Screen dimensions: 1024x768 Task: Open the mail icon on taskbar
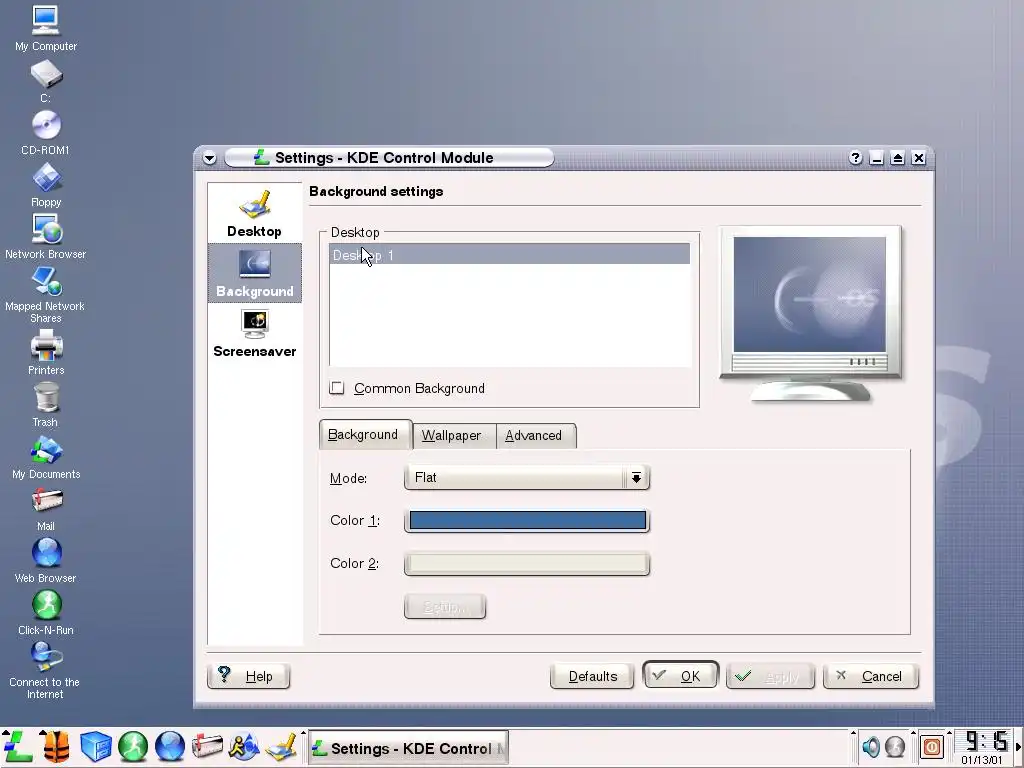coord(207,746)
